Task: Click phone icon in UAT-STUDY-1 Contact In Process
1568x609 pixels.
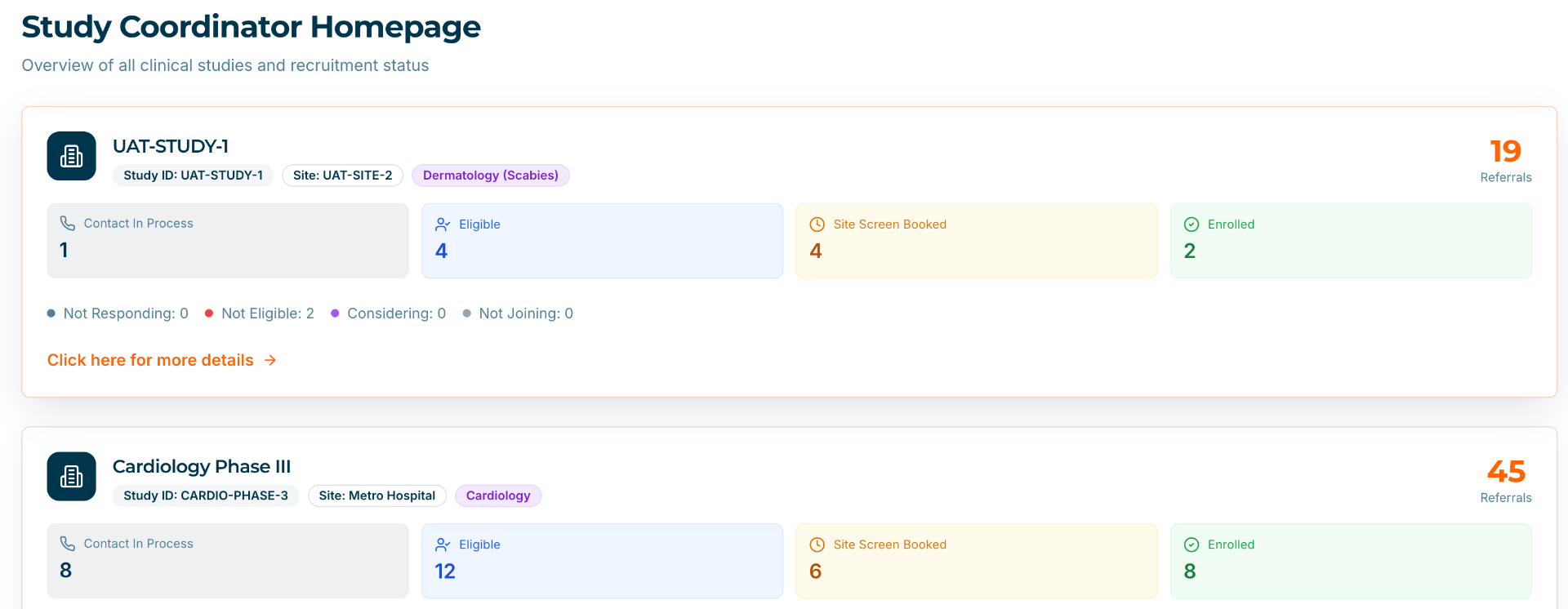Action: (x=68, y=224)
